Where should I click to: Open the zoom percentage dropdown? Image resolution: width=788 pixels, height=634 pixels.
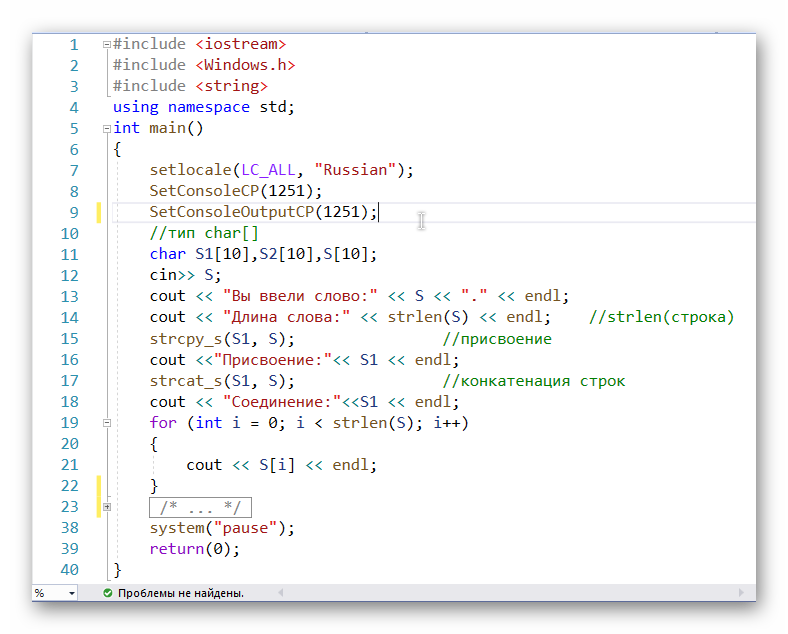click(x=71, y=593)
